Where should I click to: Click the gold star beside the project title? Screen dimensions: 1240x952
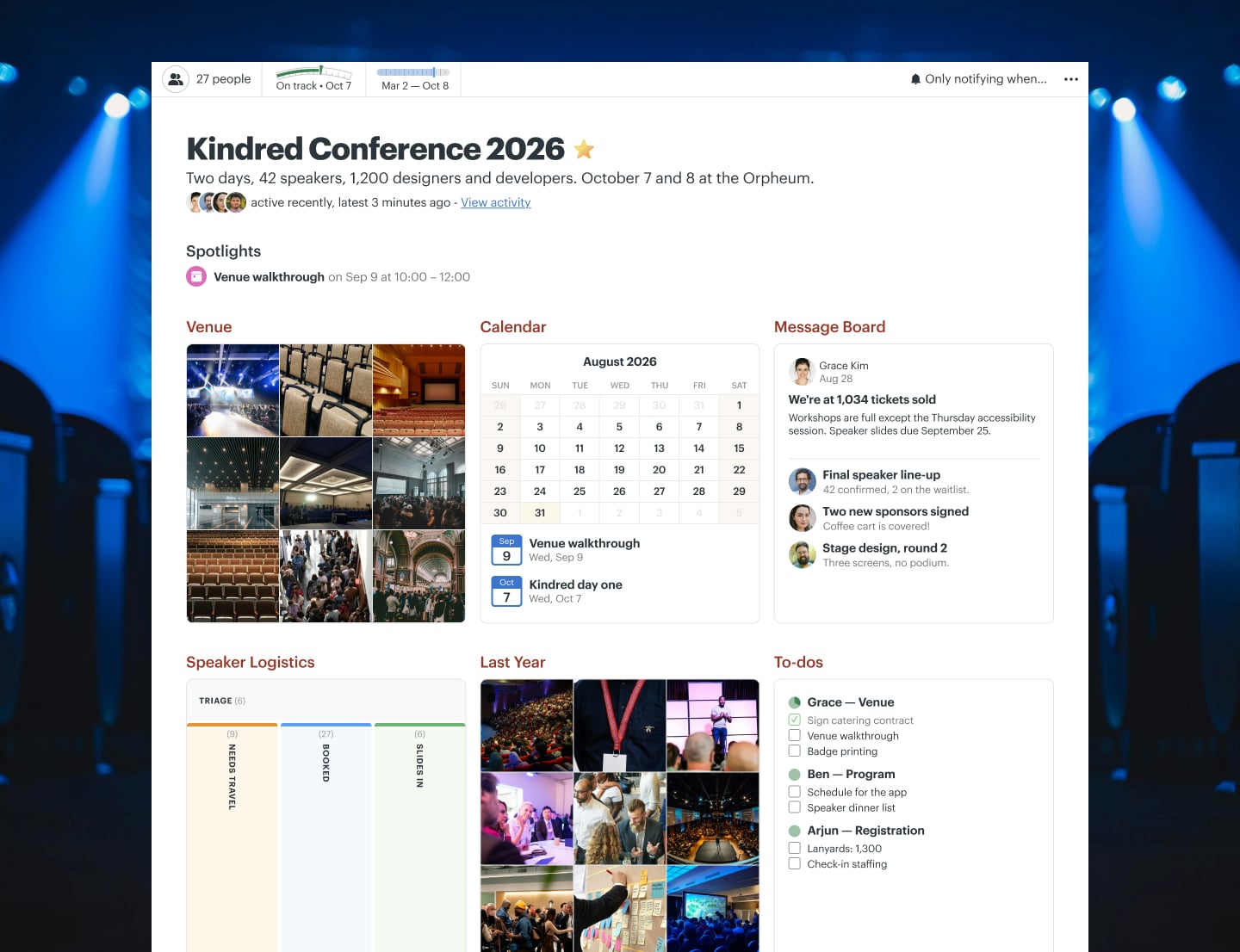[x=584, y=149]
